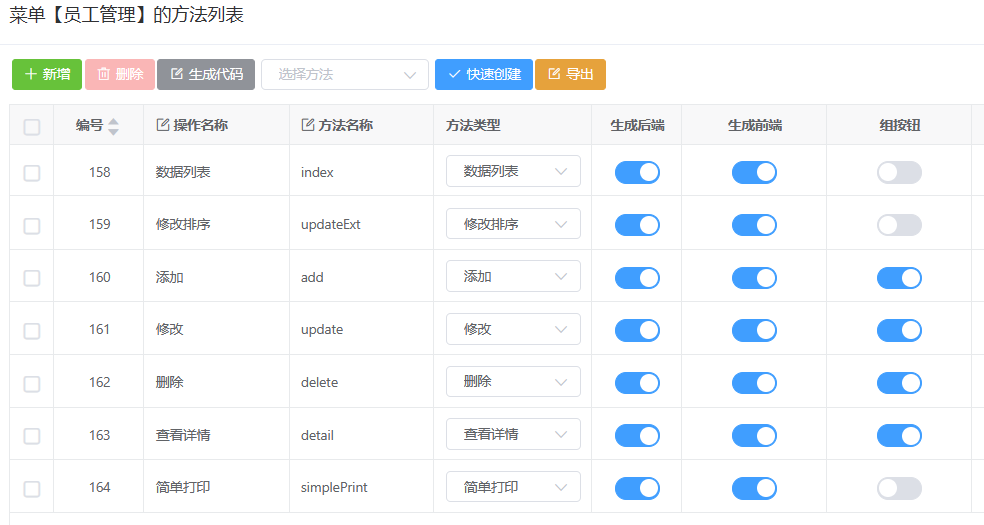
Task: Turn off 生成前端 switch for simplePrint row
Action: [x=754, y=488]
